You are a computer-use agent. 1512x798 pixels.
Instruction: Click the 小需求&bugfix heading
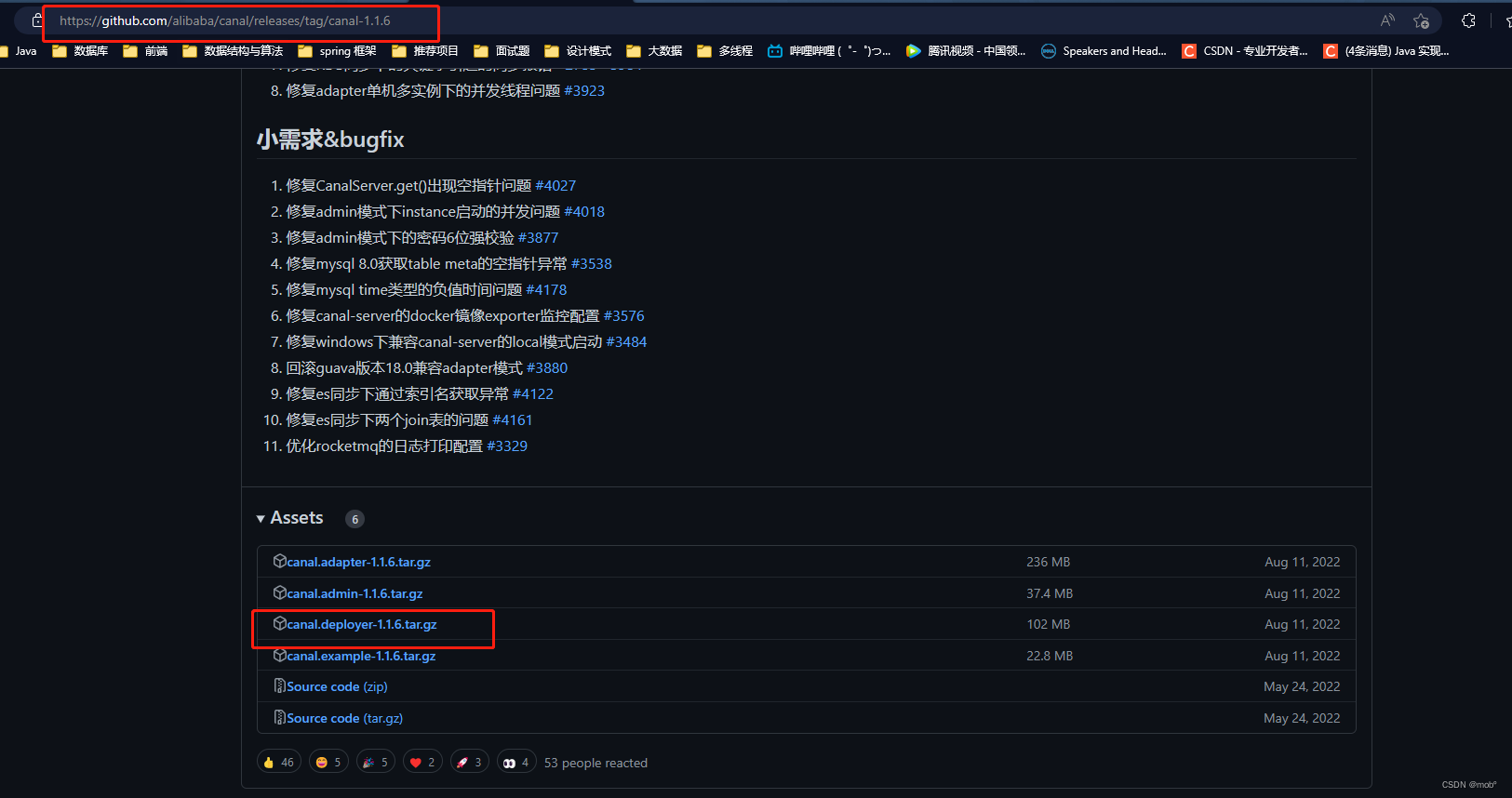330,140
